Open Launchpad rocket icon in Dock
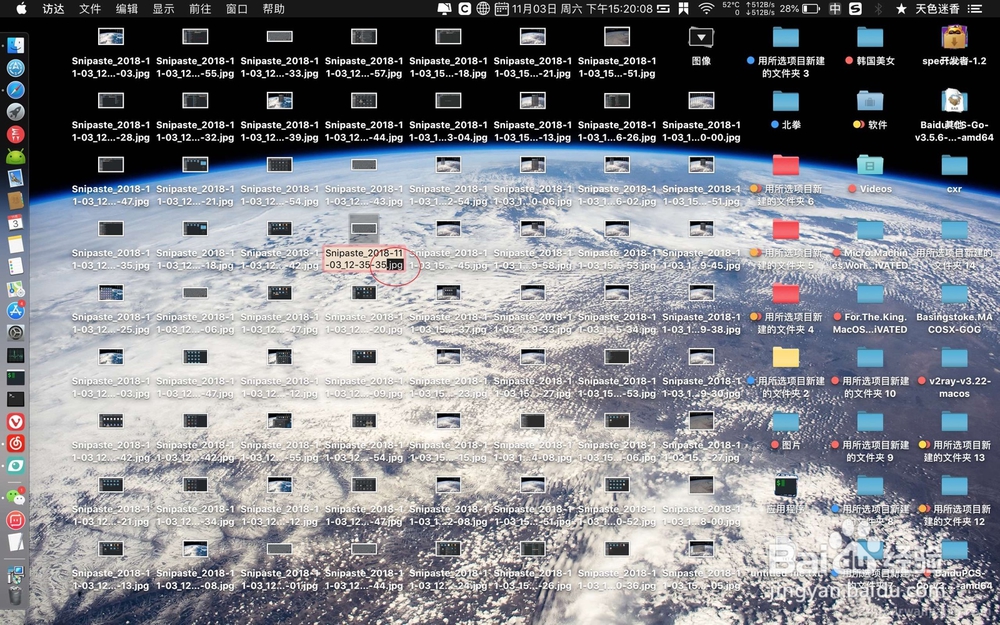Image resolution: width=1000 pixels, height=625 pixels. click(15, 112)
